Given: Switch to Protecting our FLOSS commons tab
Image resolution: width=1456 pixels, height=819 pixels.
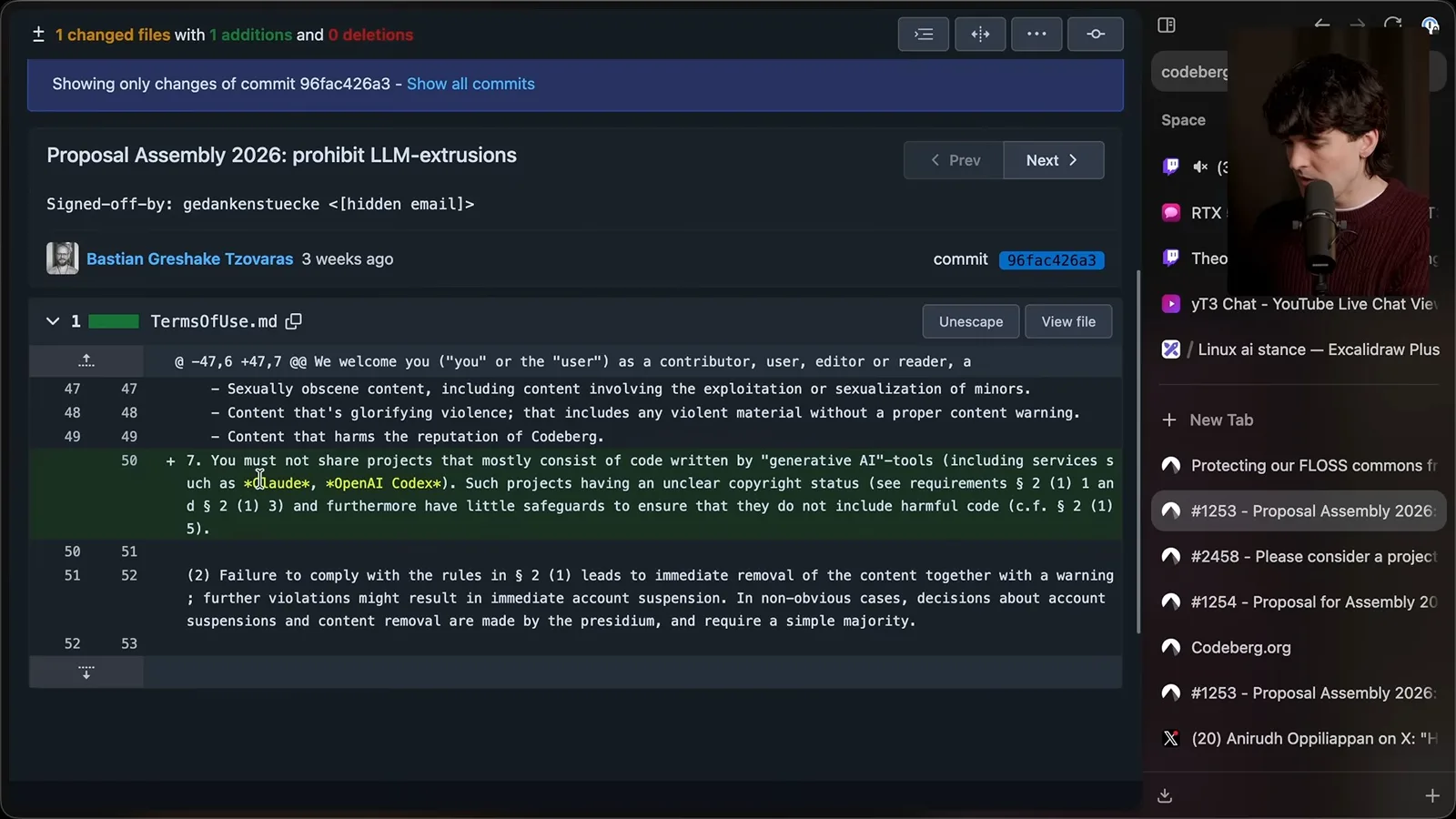Looking at the screenshot, I should tap(1299, 465).
